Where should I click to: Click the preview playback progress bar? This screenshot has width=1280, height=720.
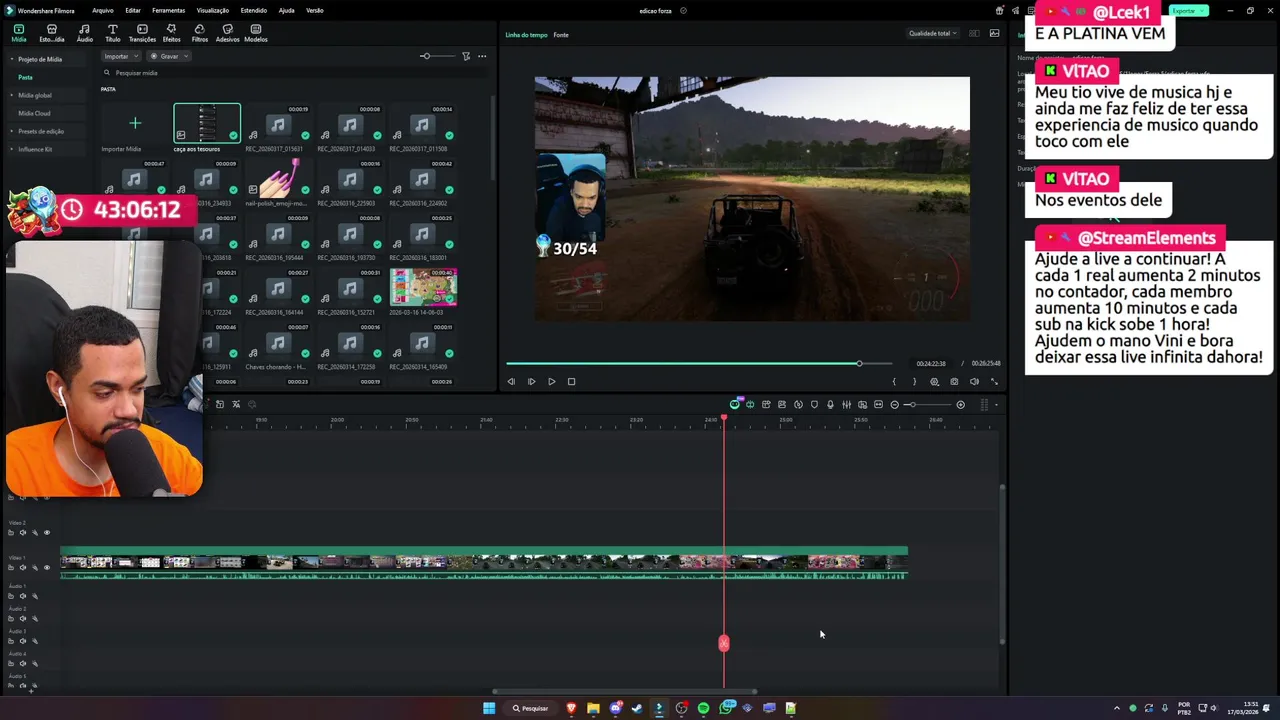pyautogui.click(x=698, y=363)
